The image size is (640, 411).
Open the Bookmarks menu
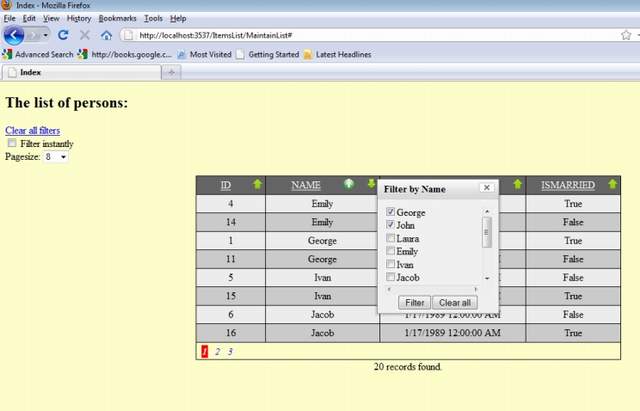coord(117,18)
